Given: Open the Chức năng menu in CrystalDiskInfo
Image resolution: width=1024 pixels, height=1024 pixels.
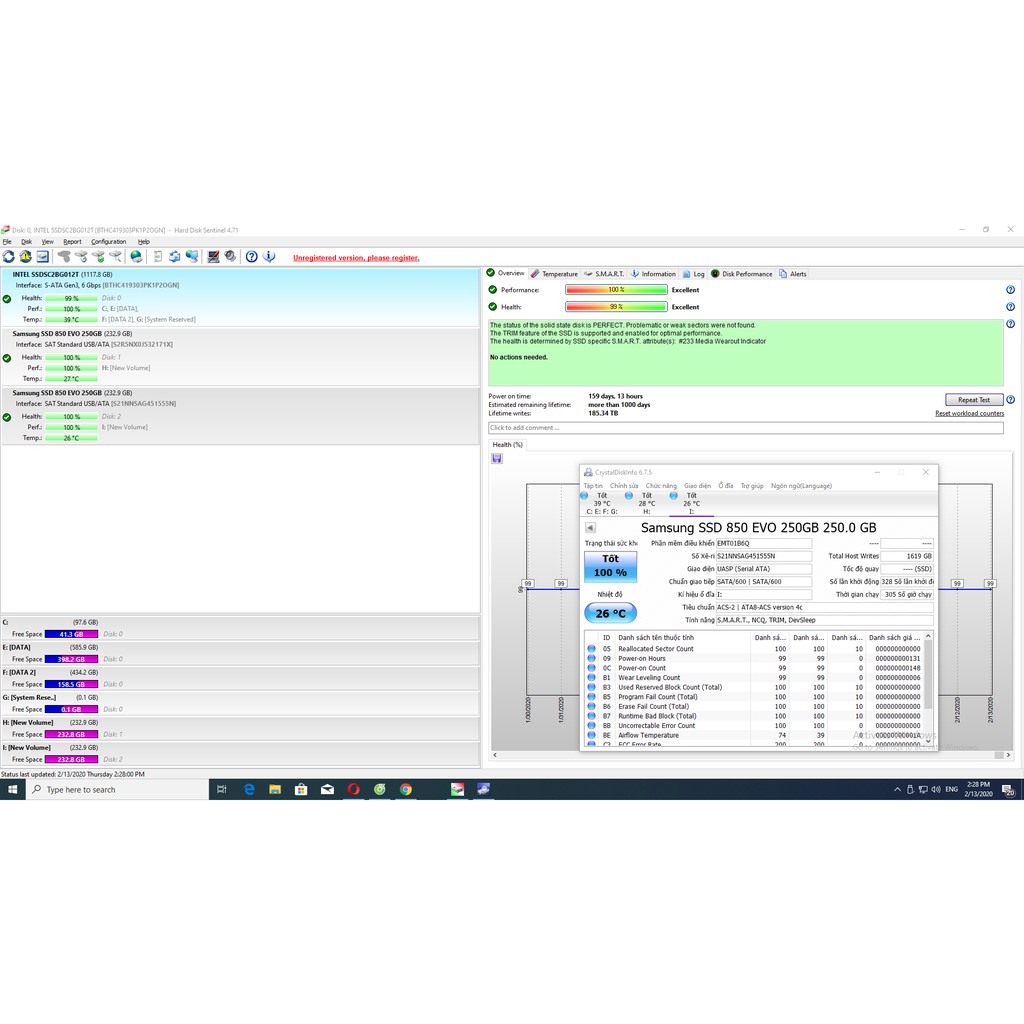Looking at the screenshot, I should pos(661,486).
